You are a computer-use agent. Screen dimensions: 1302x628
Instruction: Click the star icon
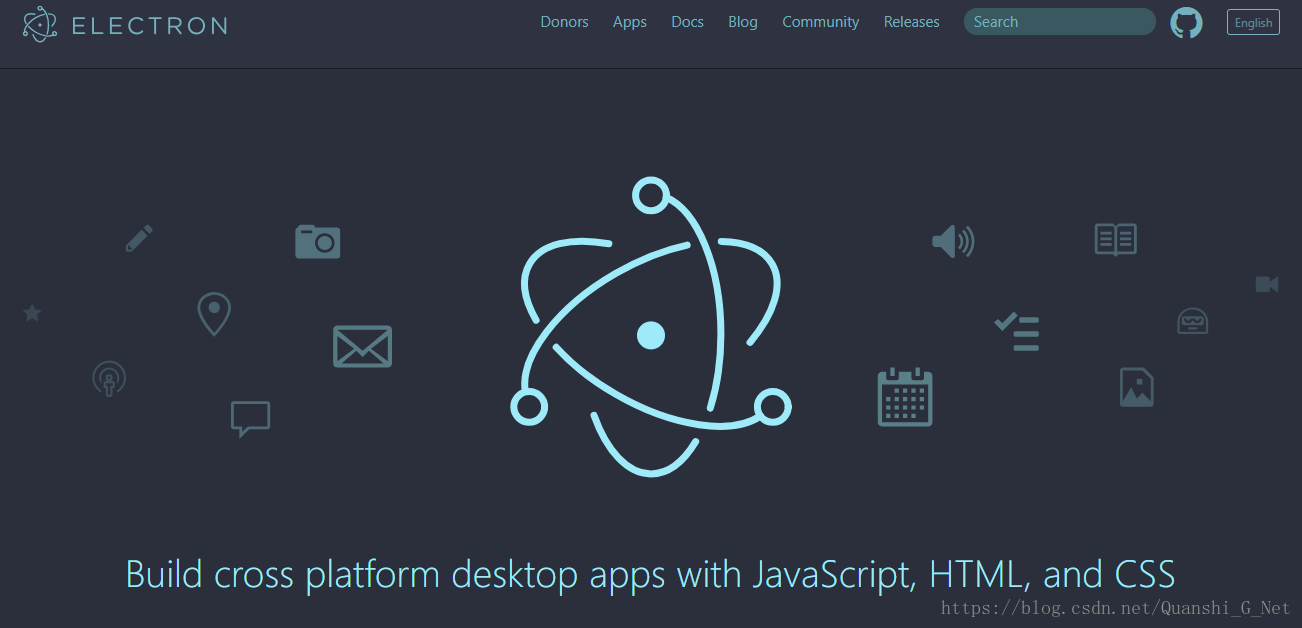(x=32, y=313)
